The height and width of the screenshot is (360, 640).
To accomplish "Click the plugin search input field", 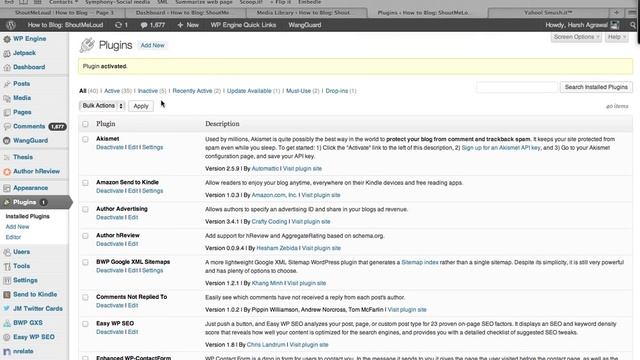I will 517,87.
